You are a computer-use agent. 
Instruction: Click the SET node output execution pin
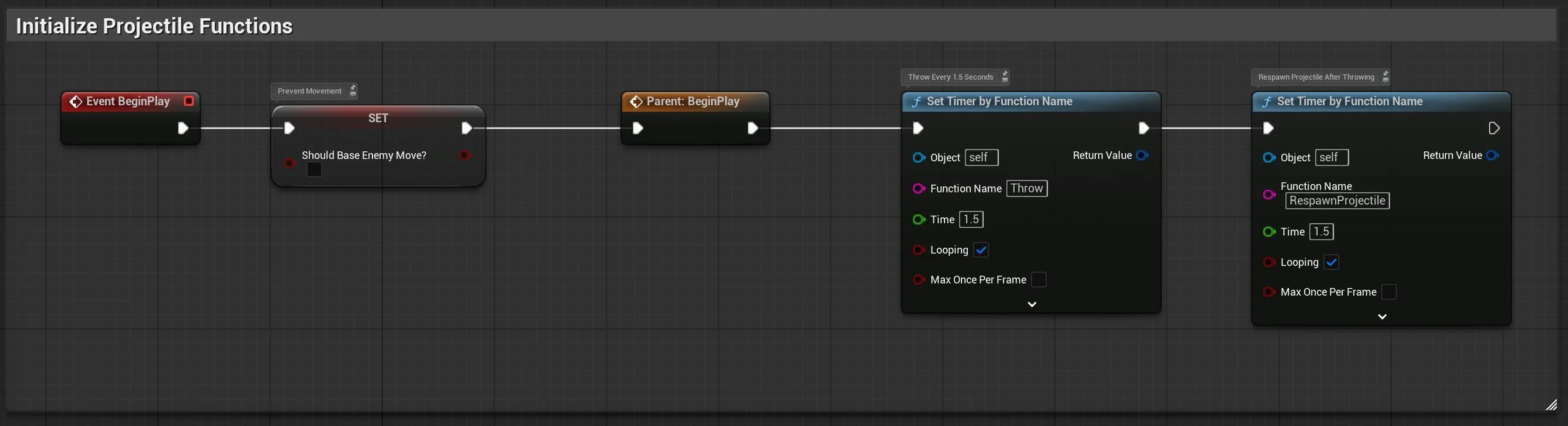(x=467, y=128)
